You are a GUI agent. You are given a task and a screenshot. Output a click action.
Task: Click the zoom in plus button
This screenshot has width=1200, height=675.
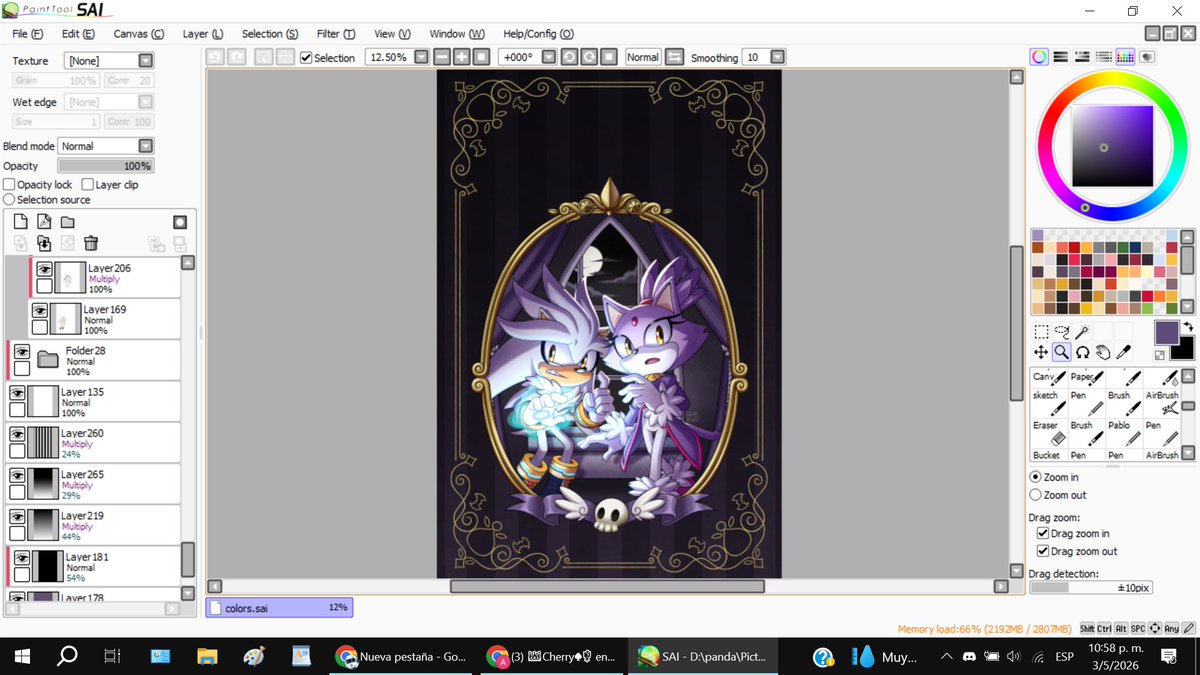pos(462,57)
